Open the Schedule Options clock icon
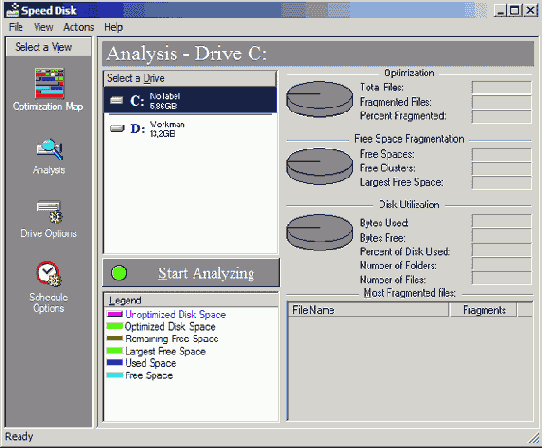This screenshot has width=542, height=448. click(x=49, y=274)
